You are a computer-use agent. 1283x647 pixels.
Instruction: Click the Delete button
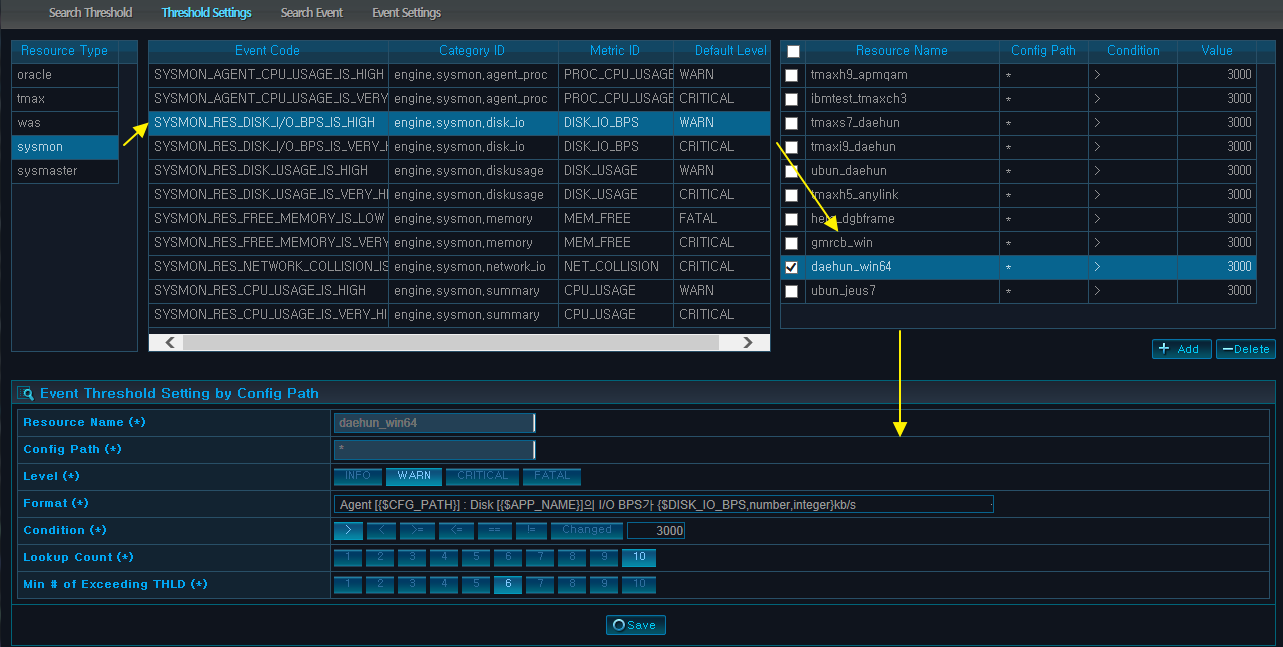tap(1245, 349)
